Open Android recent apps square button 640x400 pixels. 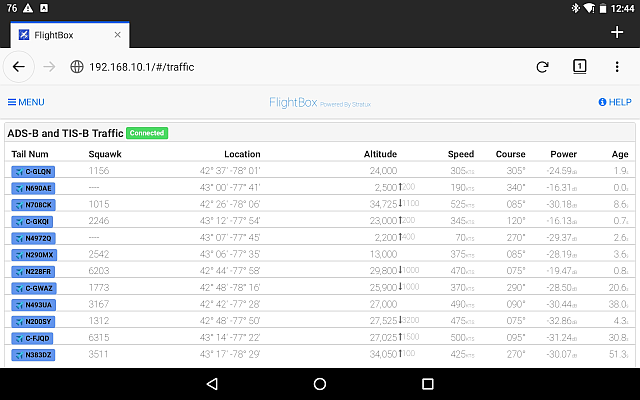pos(427,384)
